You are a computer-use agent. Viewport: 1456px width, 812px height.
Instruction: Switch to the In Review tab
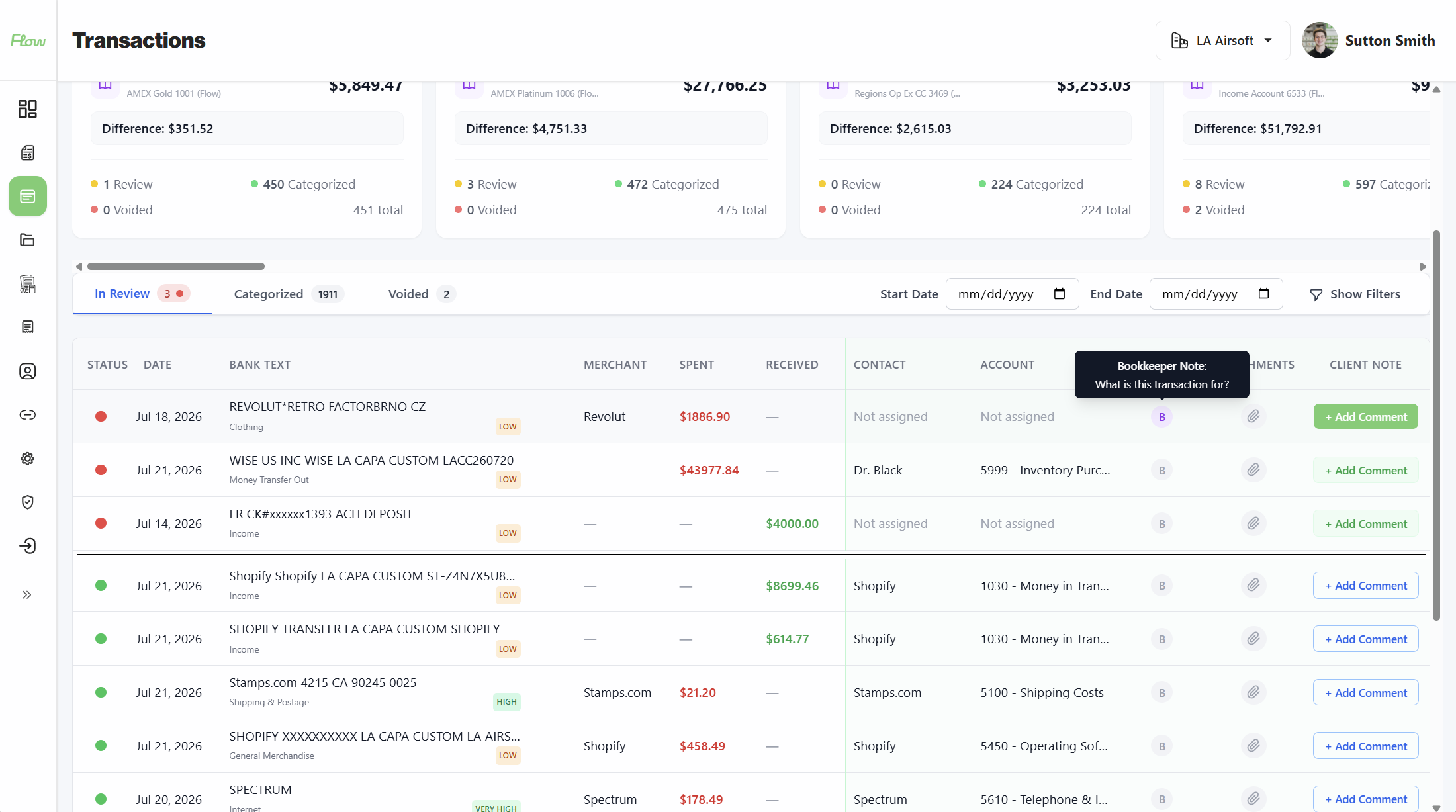point(142,294)
